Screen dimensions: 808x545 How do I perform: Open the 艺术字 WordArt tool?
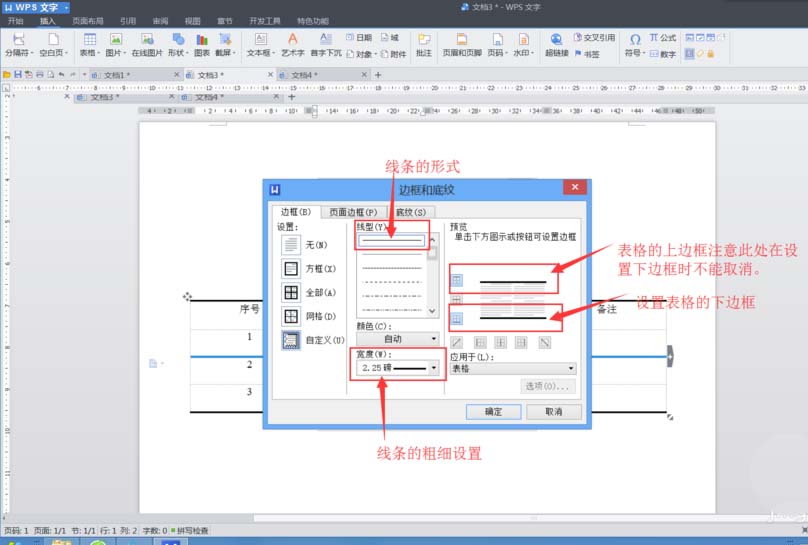[292, 44]
